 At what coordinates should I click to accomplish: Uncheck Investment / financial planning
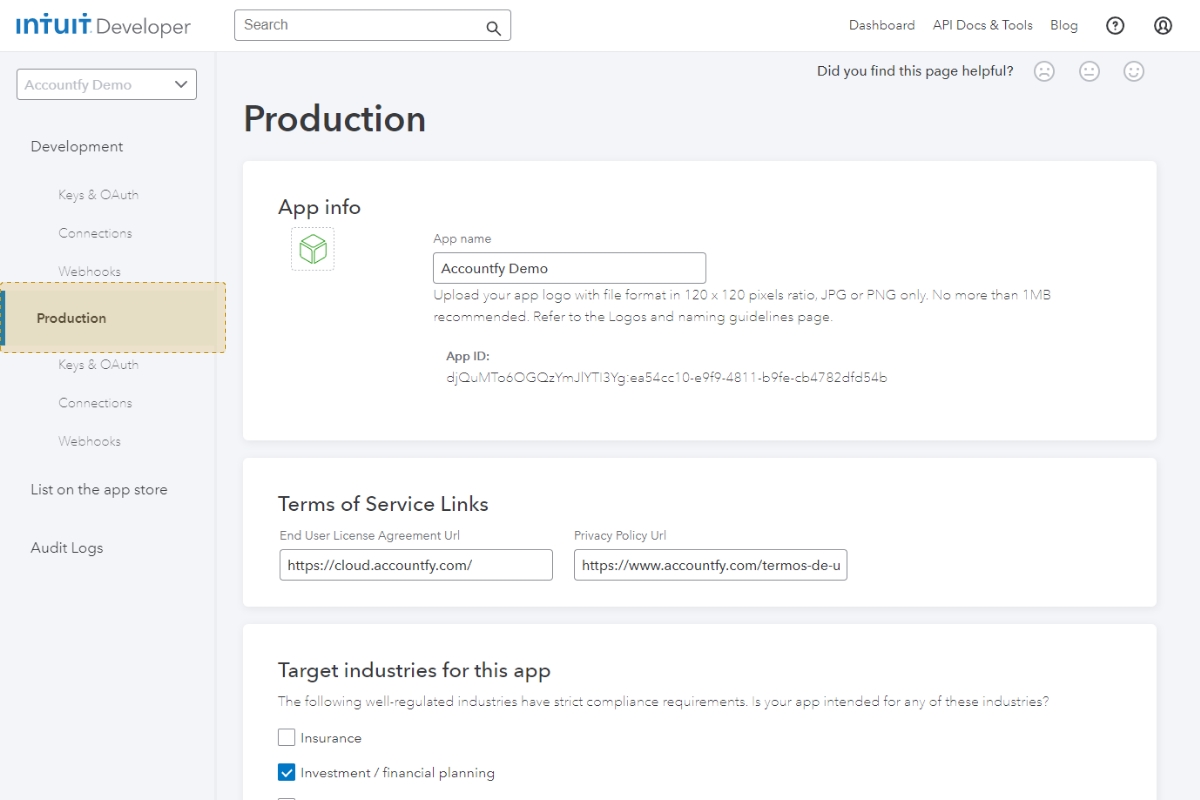point(285,772)
